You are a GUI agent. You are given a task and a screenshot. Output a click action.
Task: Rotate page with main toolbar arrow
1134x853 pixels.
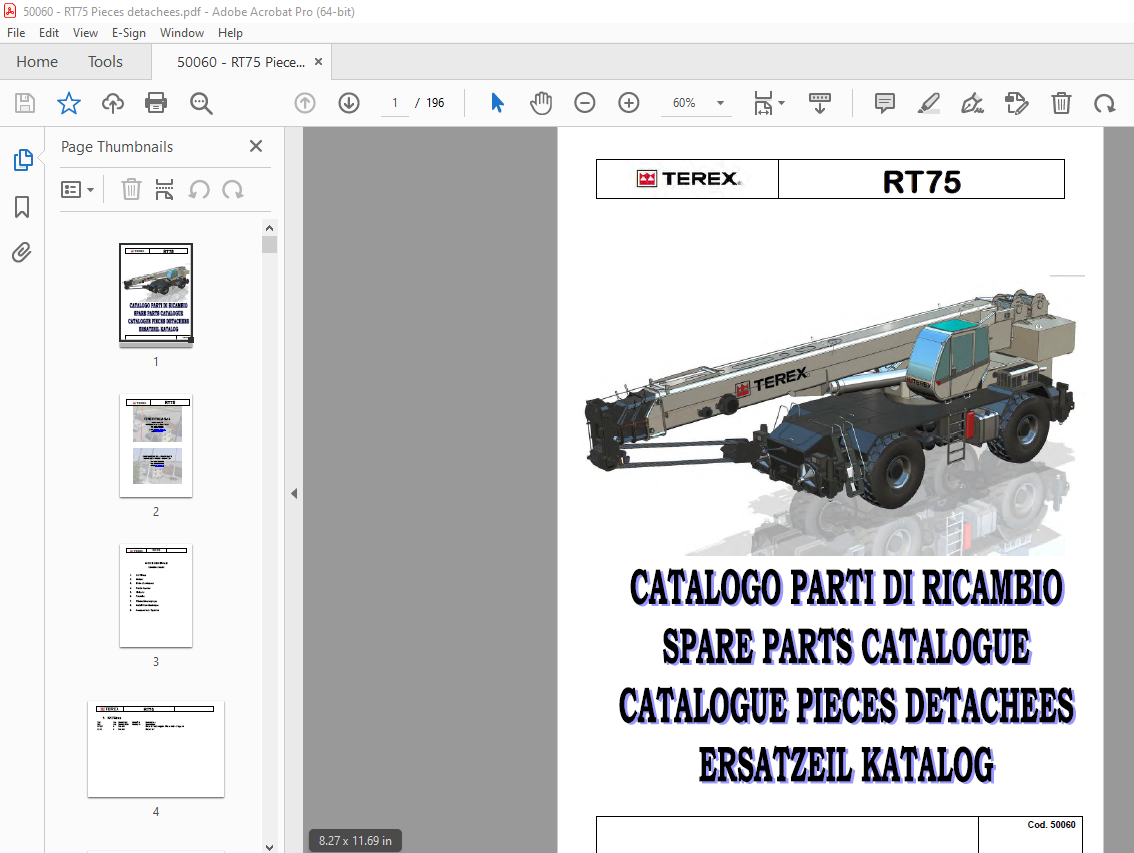tap(1104, 103)
